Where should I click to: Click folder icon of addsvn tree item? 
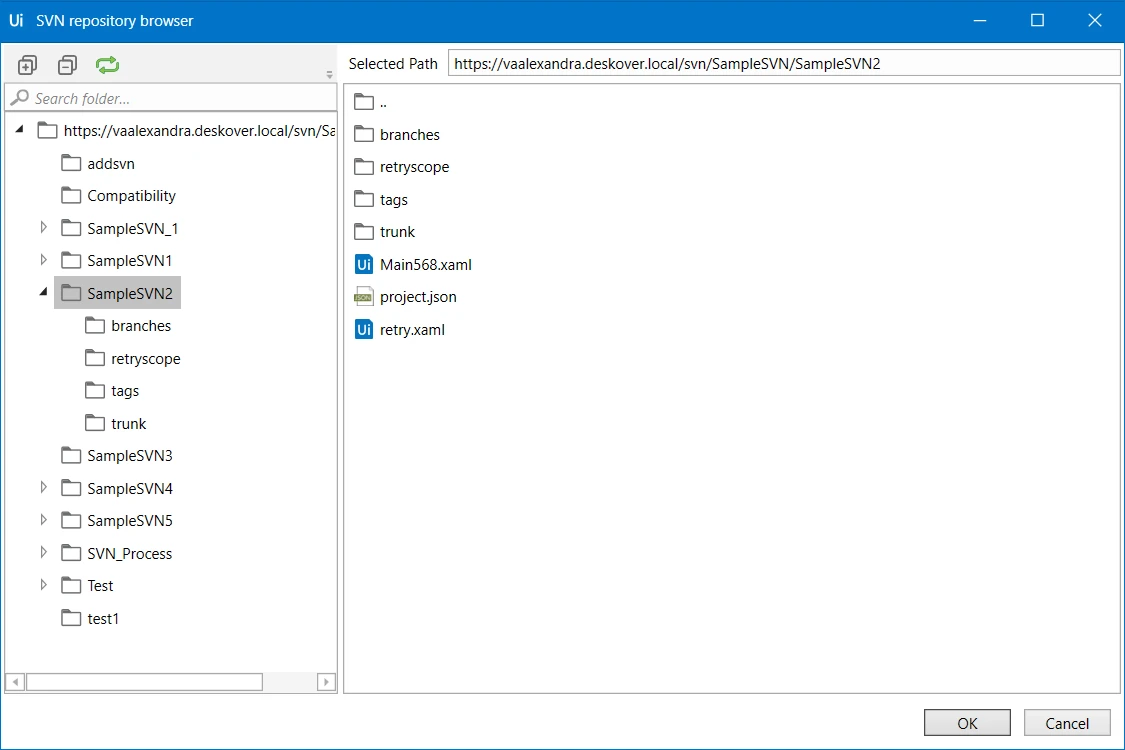coord(71,163)
